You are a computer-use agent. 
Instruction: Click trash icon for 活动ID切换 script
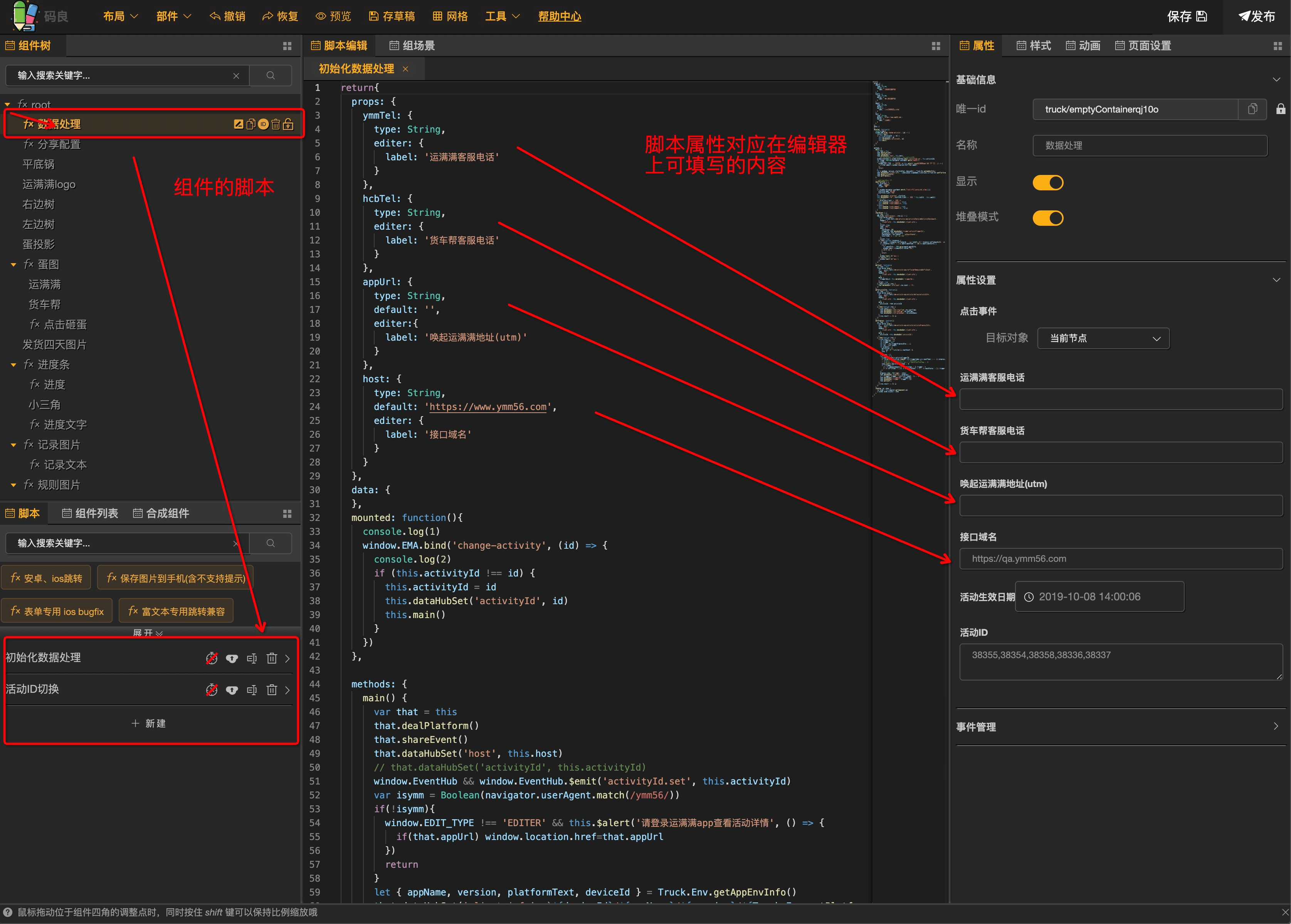tap(272, 690)
